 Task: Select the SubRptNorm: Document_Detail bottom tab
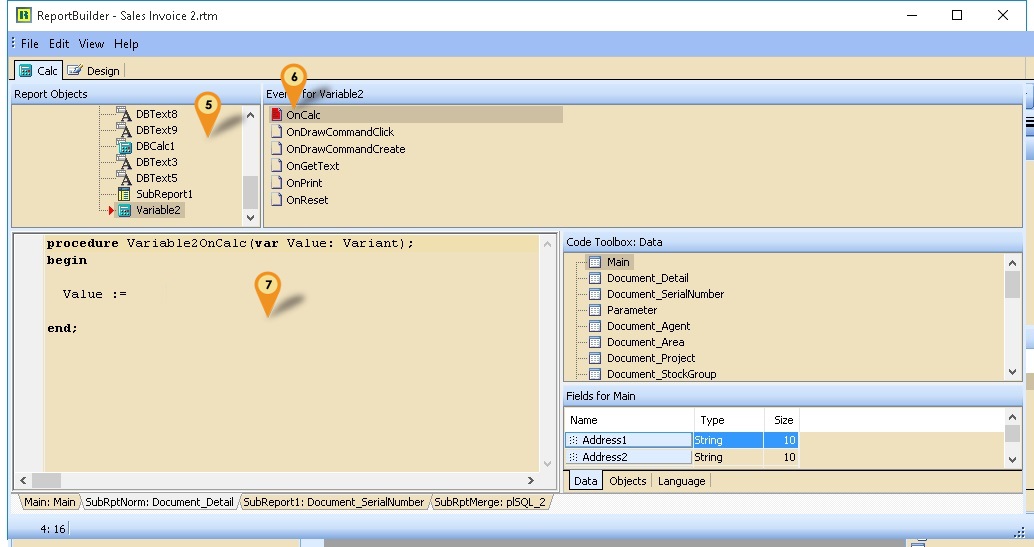click(x=159, y=502)
